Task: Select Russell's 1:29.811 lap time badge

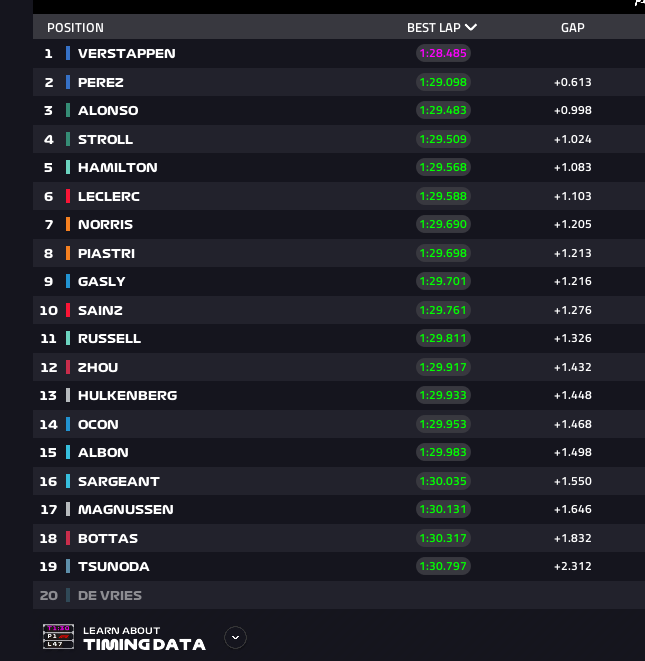Action: (x=443, y=338)
